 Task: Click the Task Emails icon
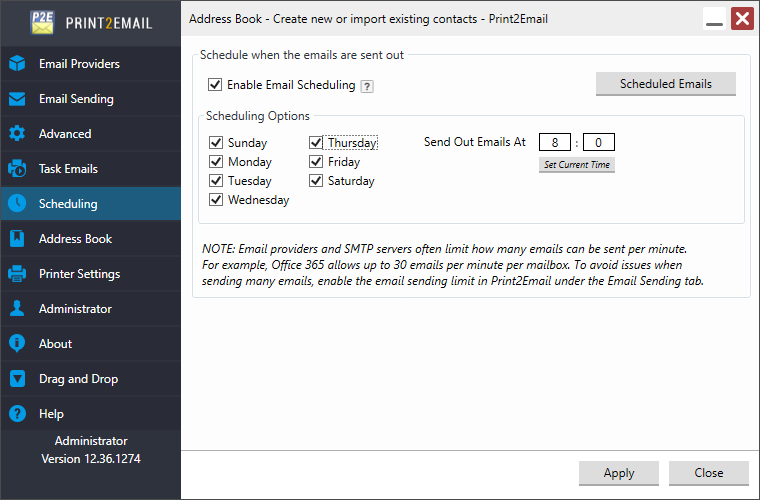(17, 169)
